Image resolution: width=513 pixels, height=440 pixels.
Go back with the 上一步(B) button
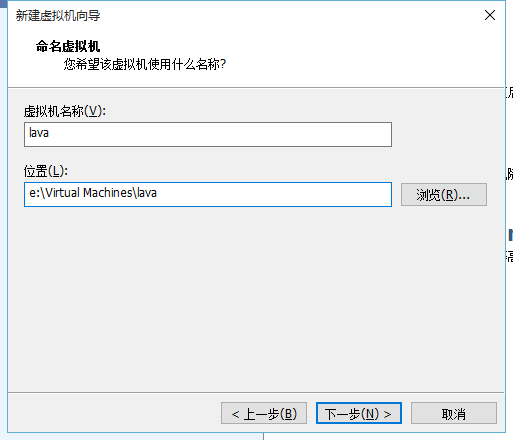pyautogui.click(x=264, y=413)
